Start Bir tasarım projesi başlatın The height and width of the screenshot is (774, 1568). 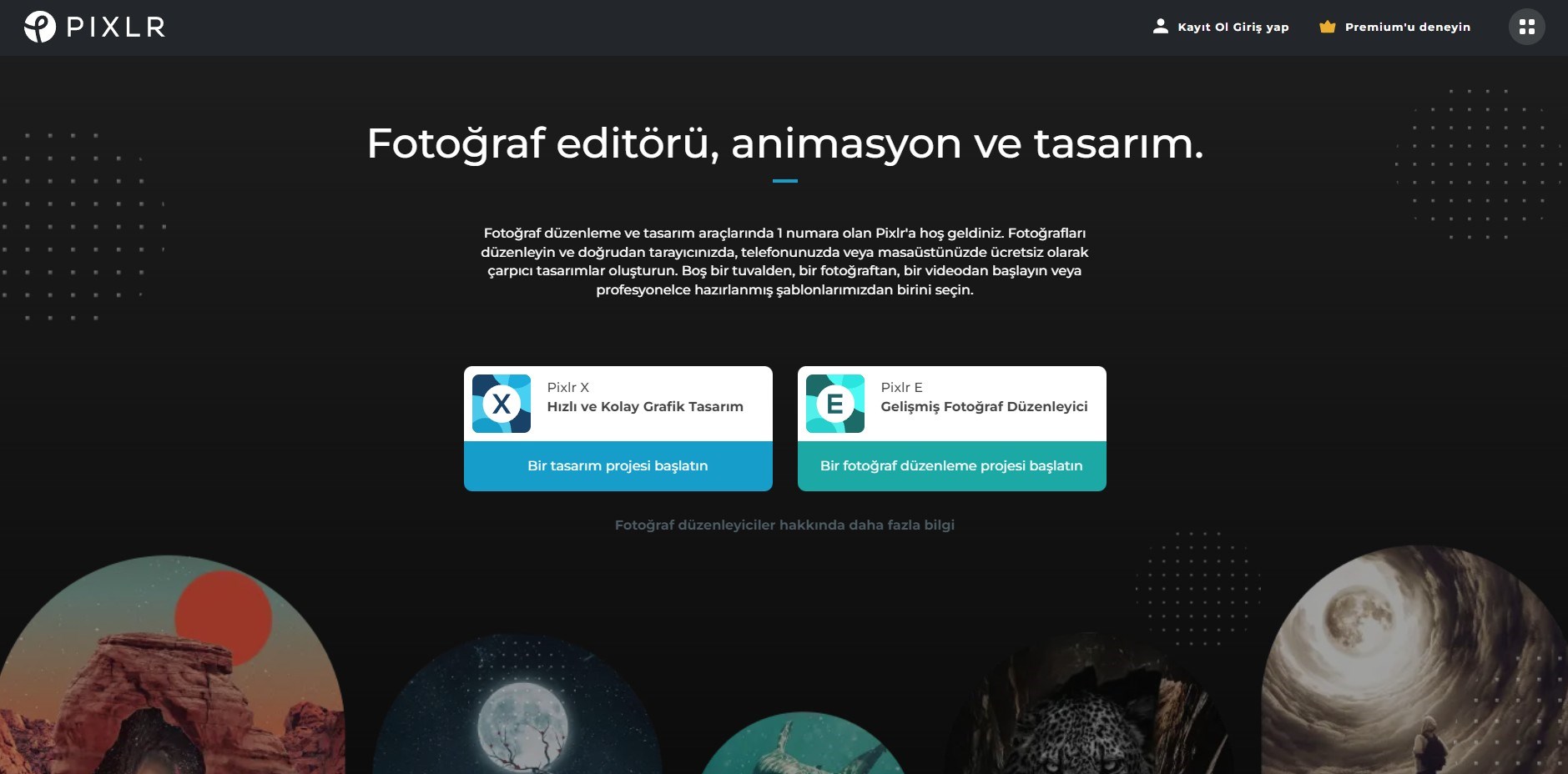(x=618, y=466)
